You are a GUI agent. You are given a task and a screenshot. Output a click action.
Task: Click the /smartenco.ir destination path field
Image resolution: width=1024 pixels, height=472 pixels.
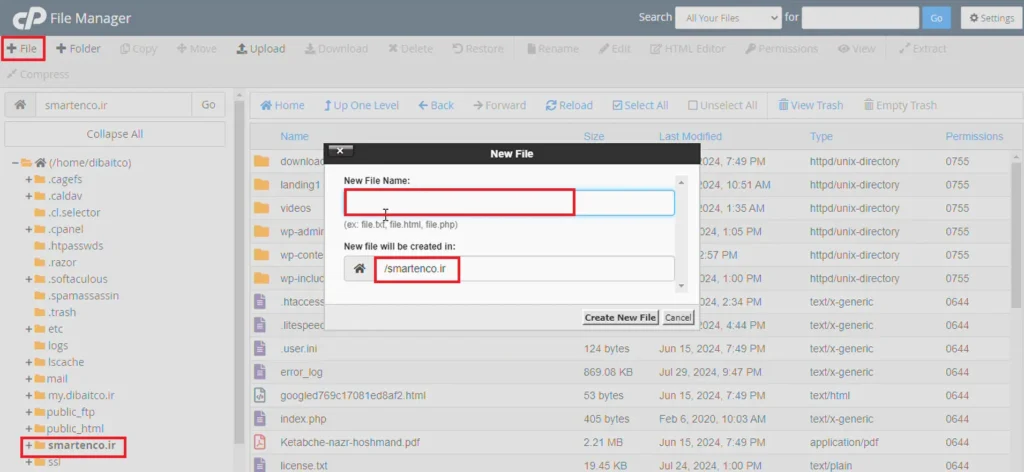click(524, 268)
